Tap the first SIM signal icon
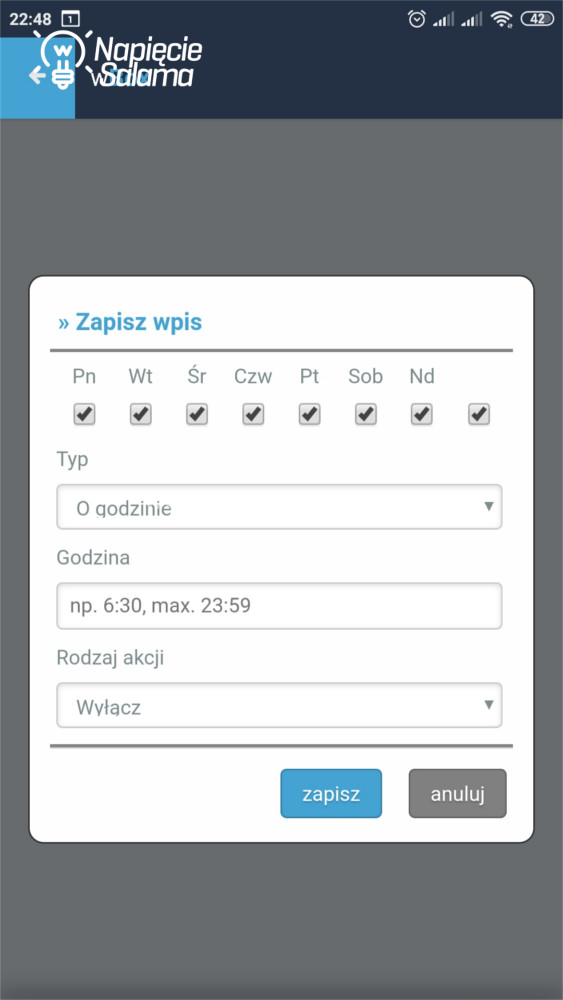The height and width of the screenshot is (1000, 563). [444, 20]
